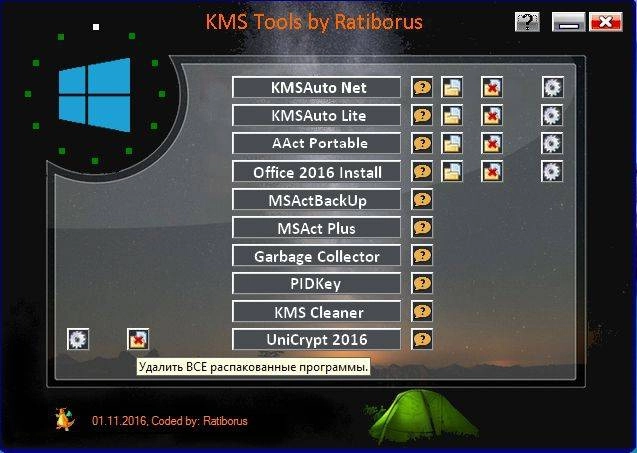The image size is (637, 453).
Task: Launch KMSAuto Net
Action: coord(316,87)
